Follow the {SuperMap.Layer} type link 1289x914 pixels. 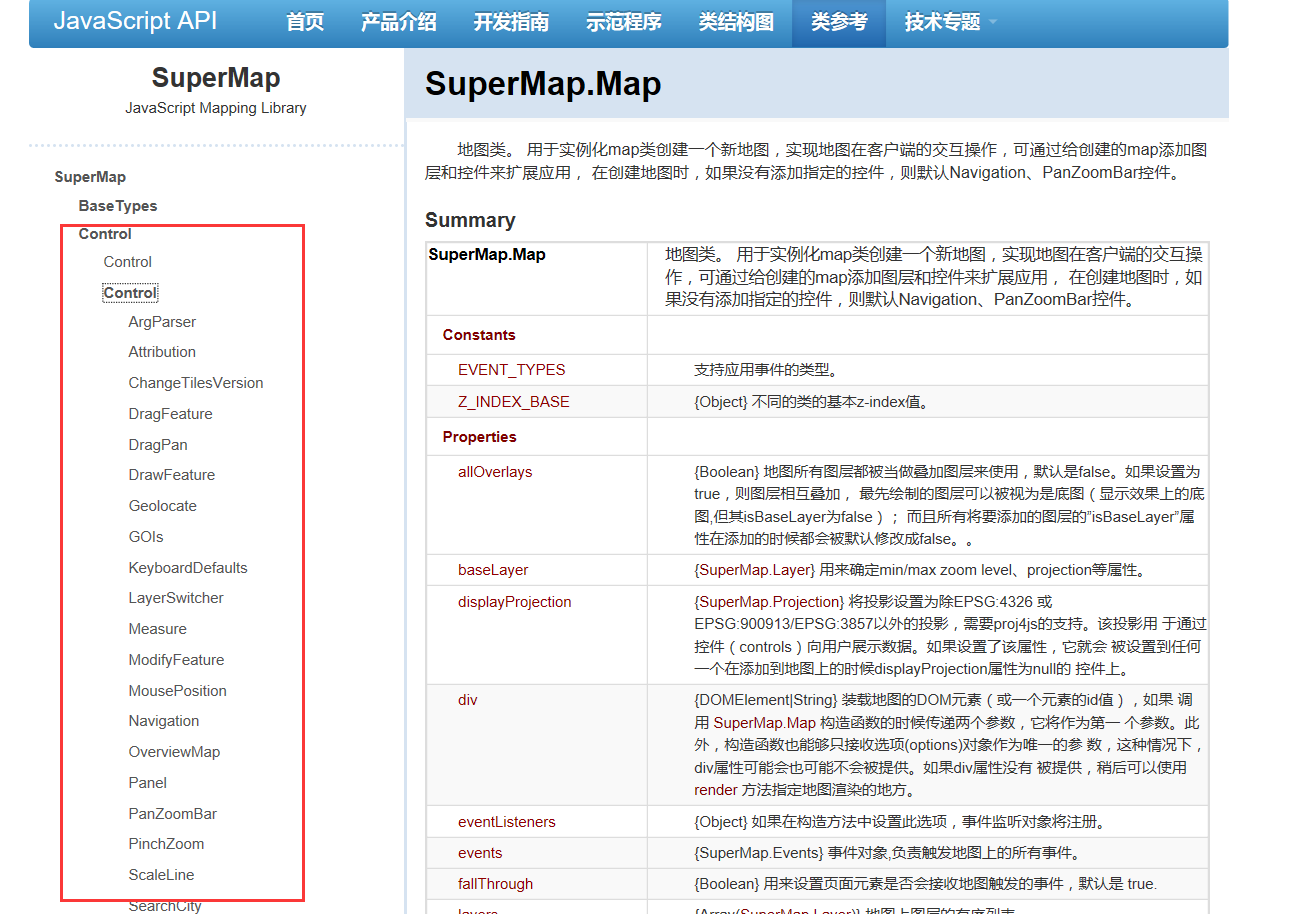(x=755, y=570)
